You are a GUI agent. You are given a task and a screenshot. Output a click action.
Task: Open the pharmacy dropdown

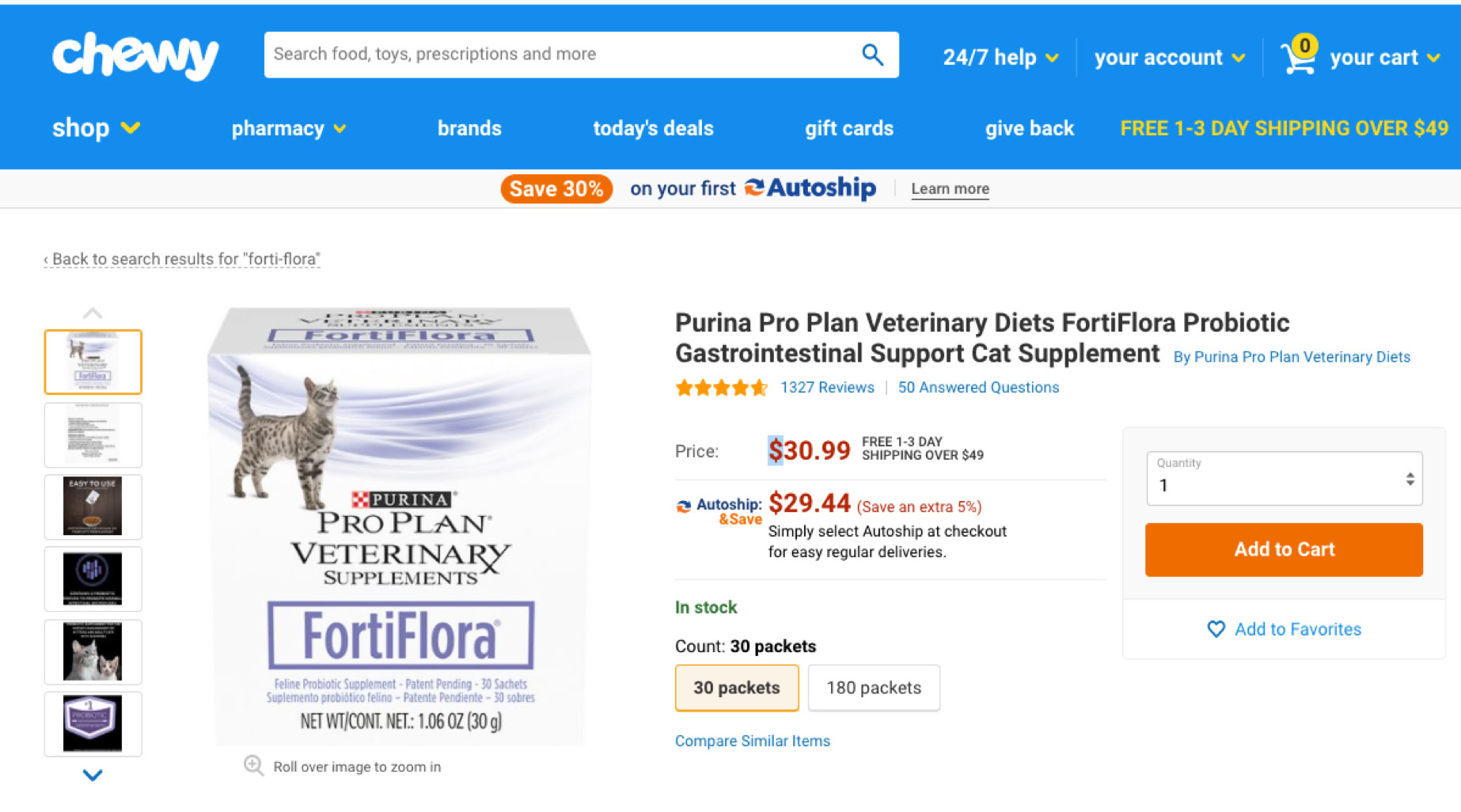click(288, 128)
